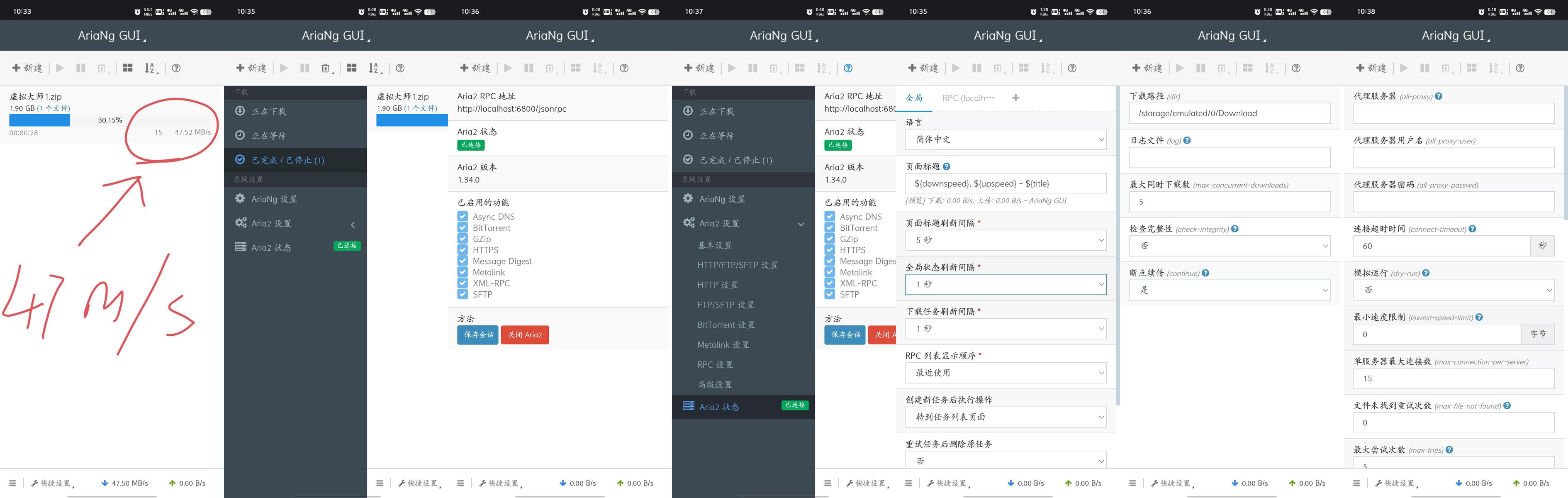Add a new RPC tab with plus icon
This screenshot has height=498, width=1568.
[x=1015, y=98]
